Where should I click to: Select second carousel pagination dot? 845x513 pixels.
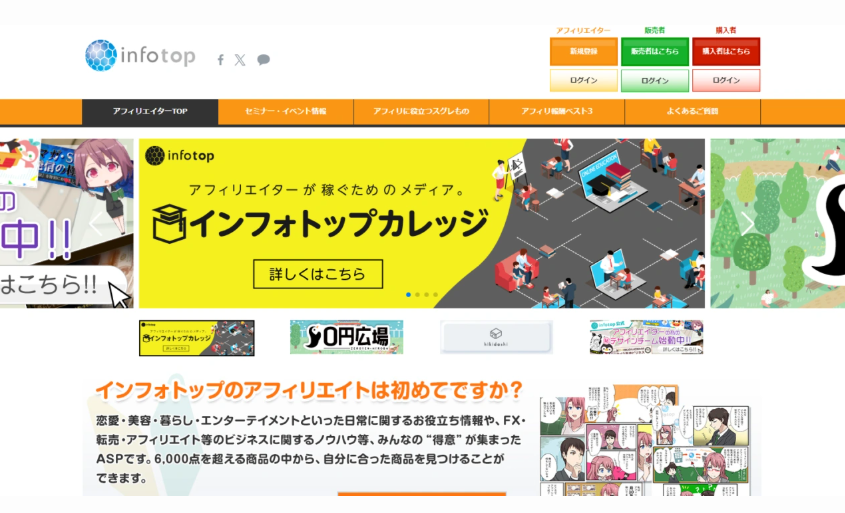click(x=417, y=295)
